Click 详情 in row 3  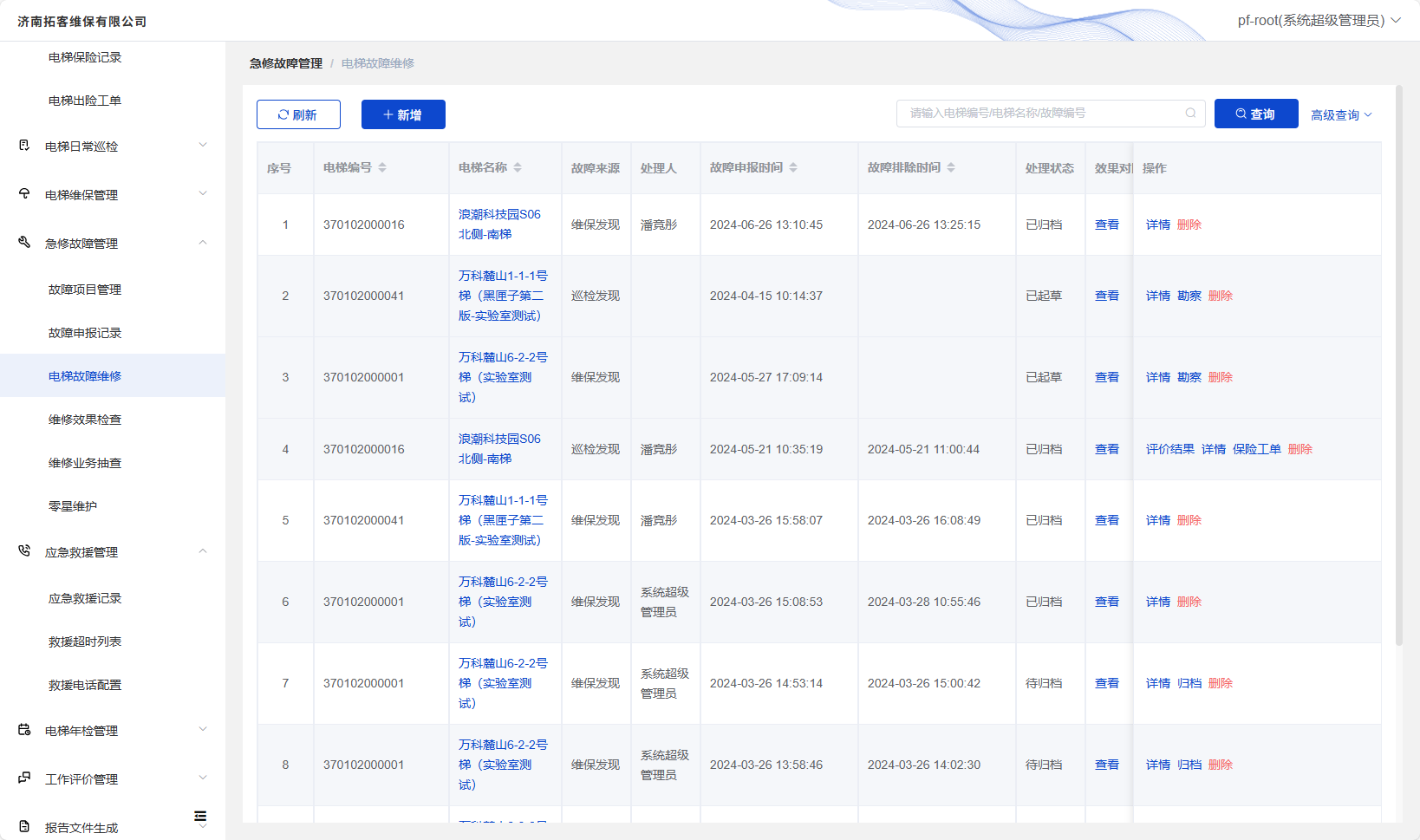tap(1158, 377)
